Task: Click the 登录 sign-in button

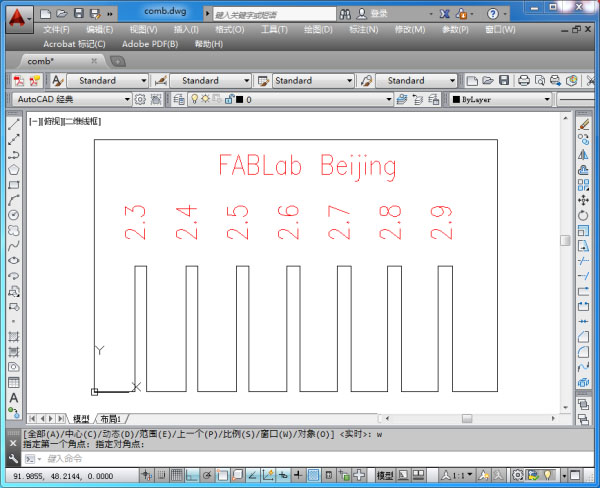Action: coord(379,14)
